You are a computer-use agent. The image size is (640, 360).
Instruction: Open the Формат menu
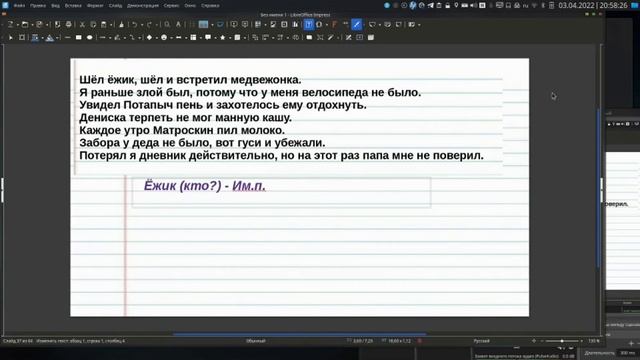point(96,6)
